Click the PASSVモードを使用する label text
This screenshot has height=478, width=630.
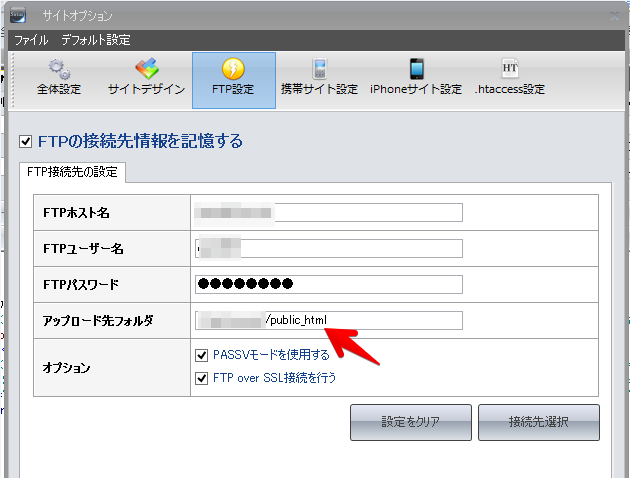(271, 355)
